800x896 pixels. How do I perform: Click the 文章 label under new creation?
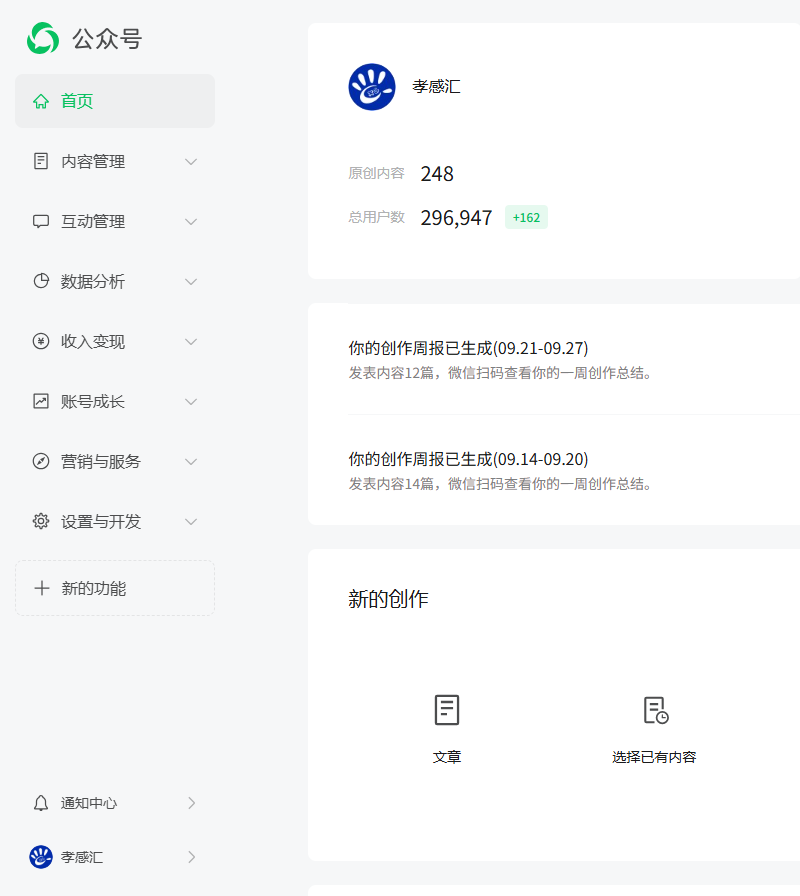point(447,757)
